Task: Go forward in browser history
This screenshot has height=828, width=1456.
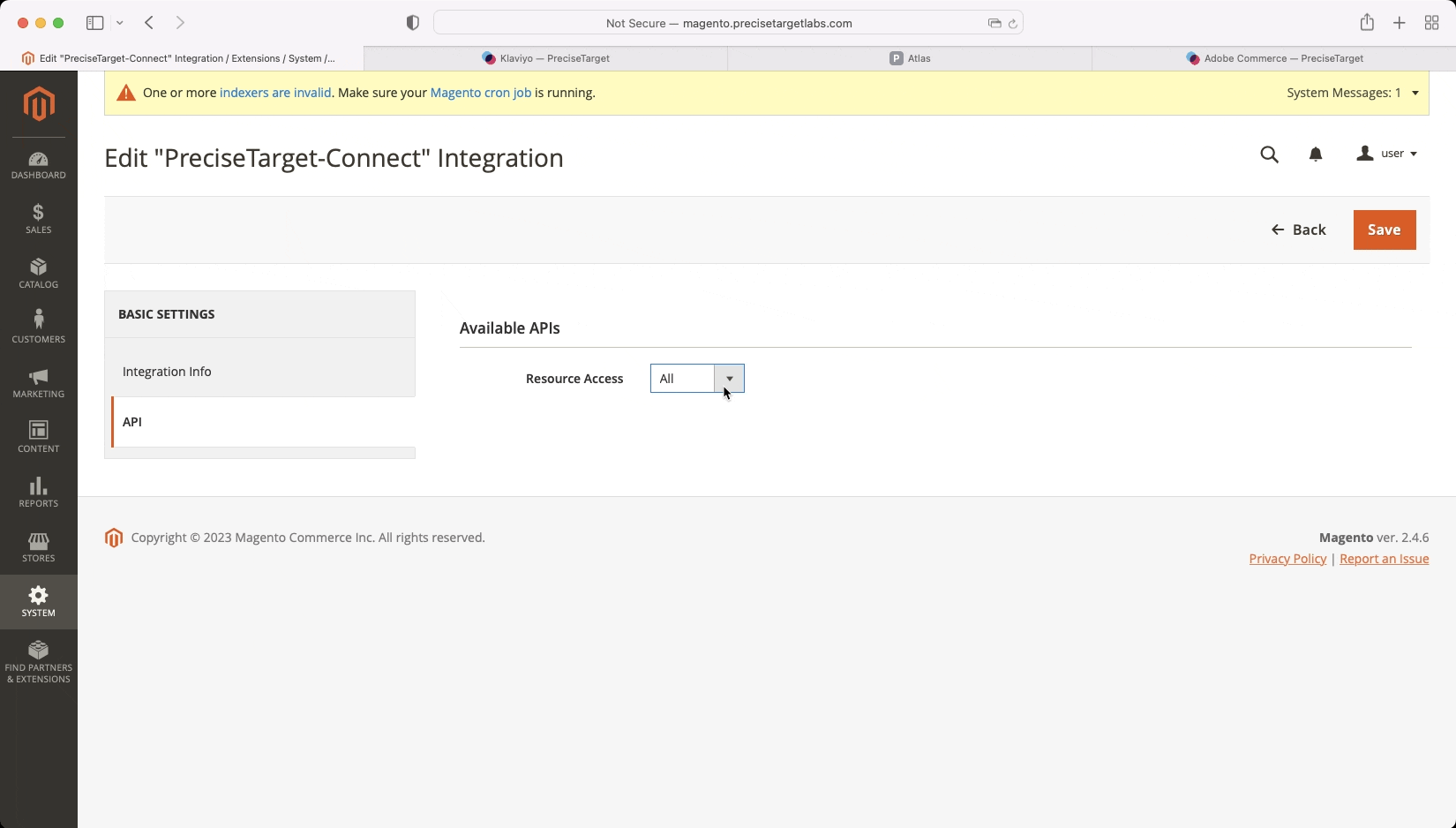Action: (x=180, y=23)
